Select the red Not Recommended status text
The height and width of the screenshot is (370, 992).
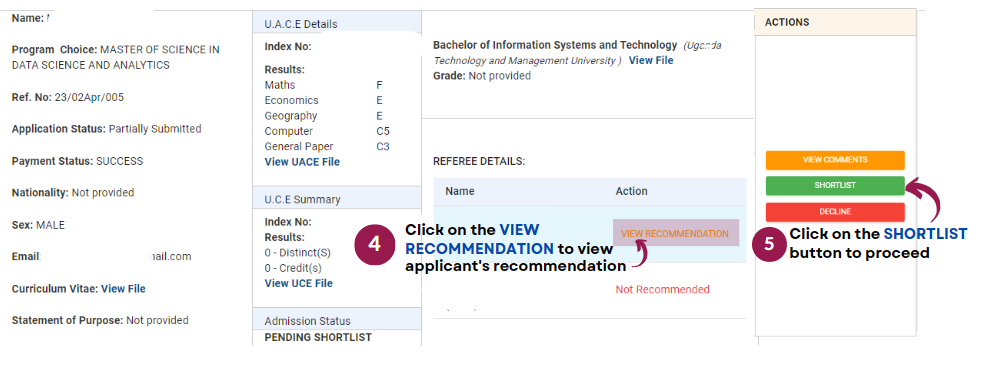coord(662,290)
